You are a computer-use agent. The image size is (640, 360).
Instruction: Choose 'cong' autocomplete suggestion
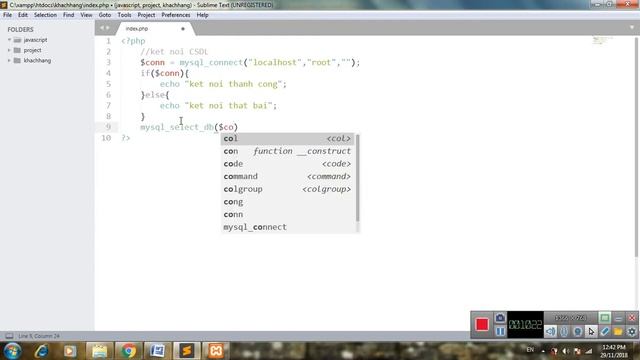click(288, 202)
